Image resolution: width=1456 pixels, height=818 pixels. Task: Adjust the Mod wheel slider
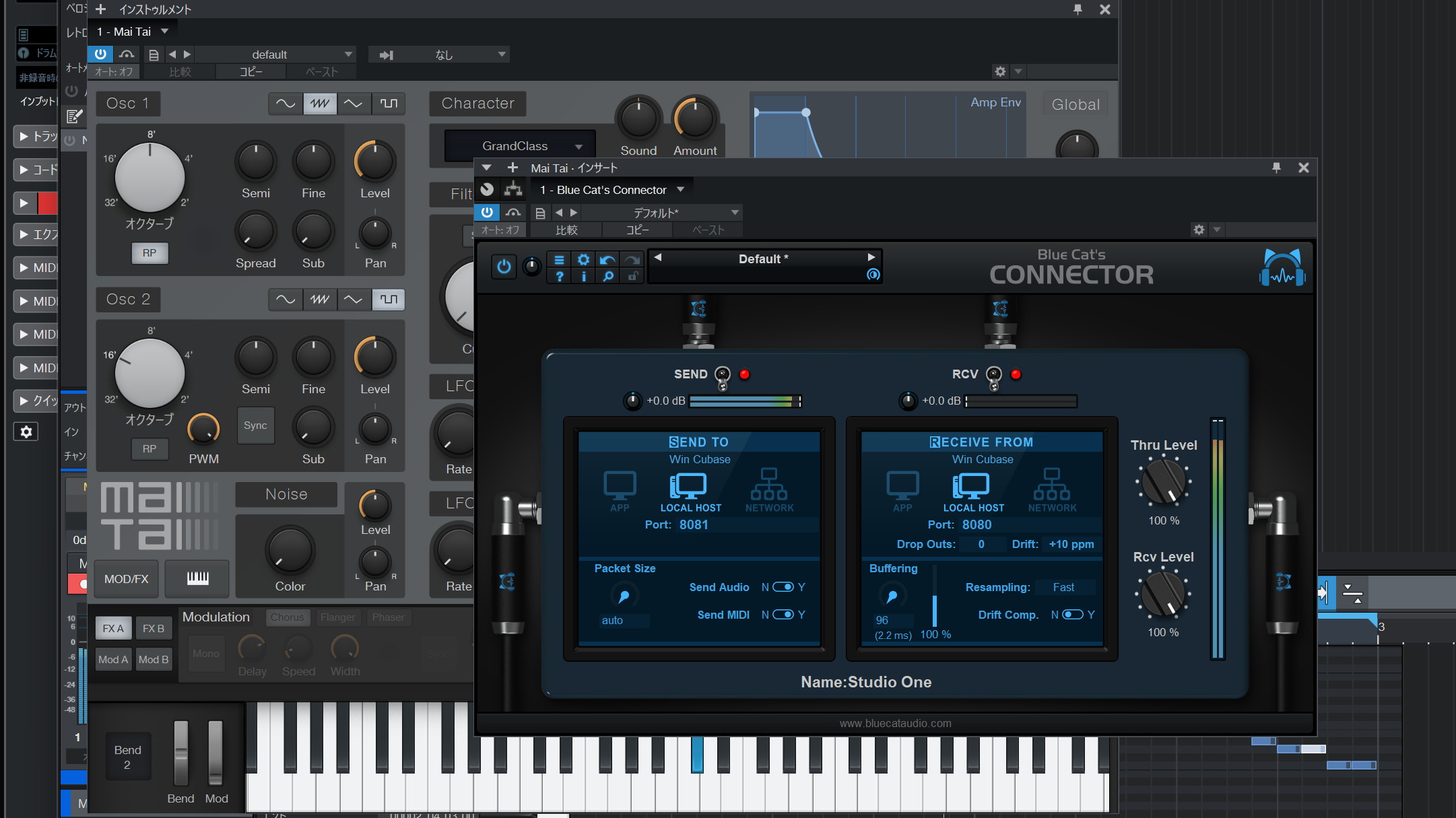tap(216, 753)
